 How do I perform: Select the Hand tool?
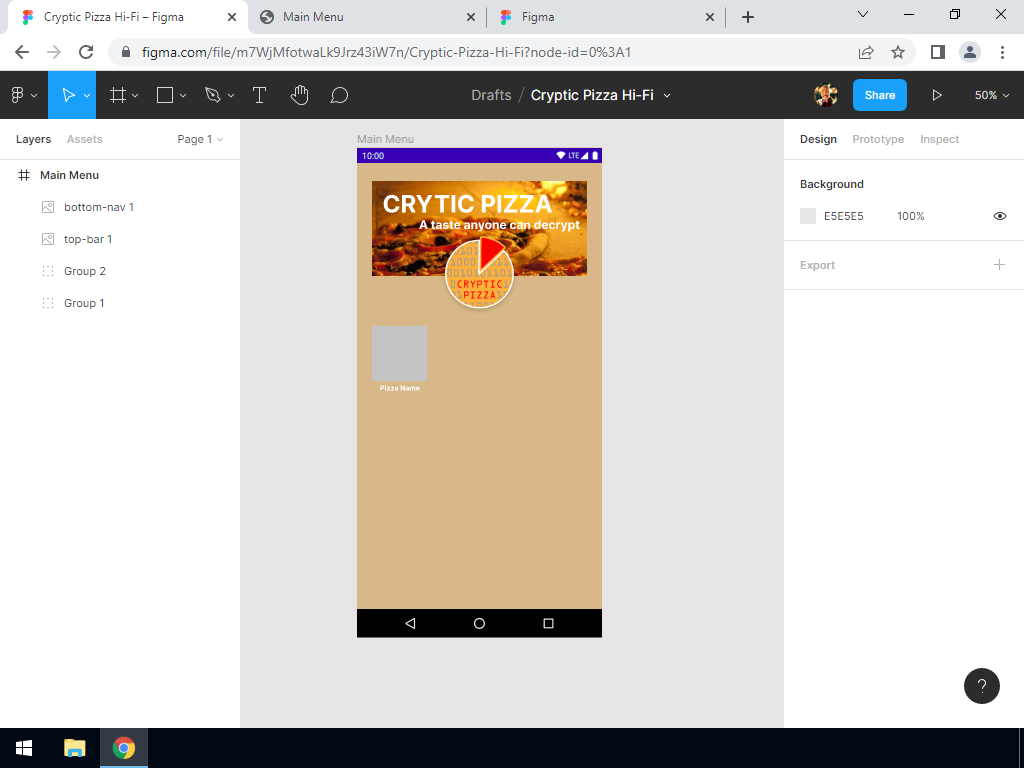pos(299,95)
